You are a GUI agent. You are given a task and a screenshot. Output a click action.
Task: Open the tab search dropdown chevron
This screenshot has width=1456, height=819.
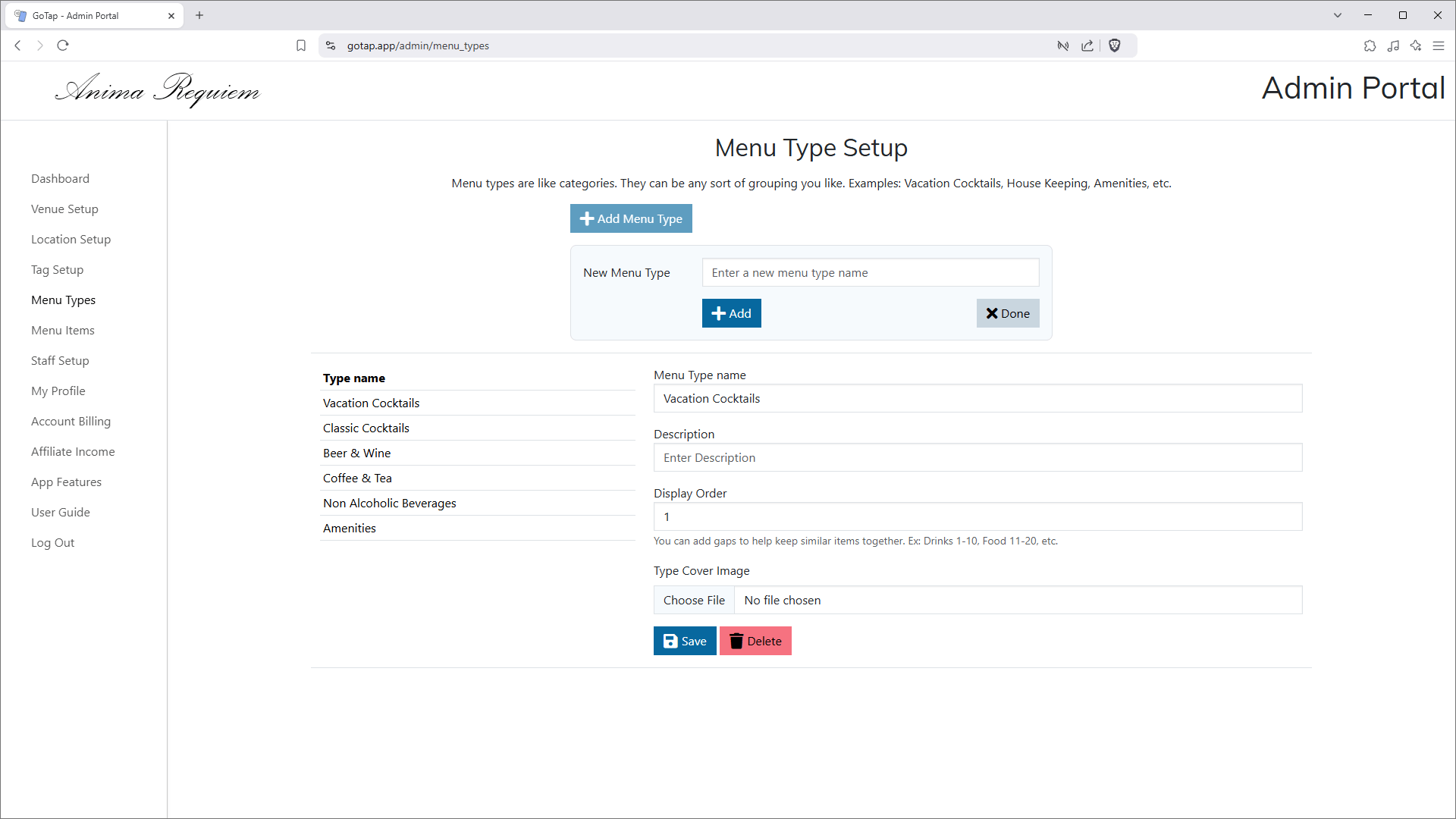click(1338, 15)
